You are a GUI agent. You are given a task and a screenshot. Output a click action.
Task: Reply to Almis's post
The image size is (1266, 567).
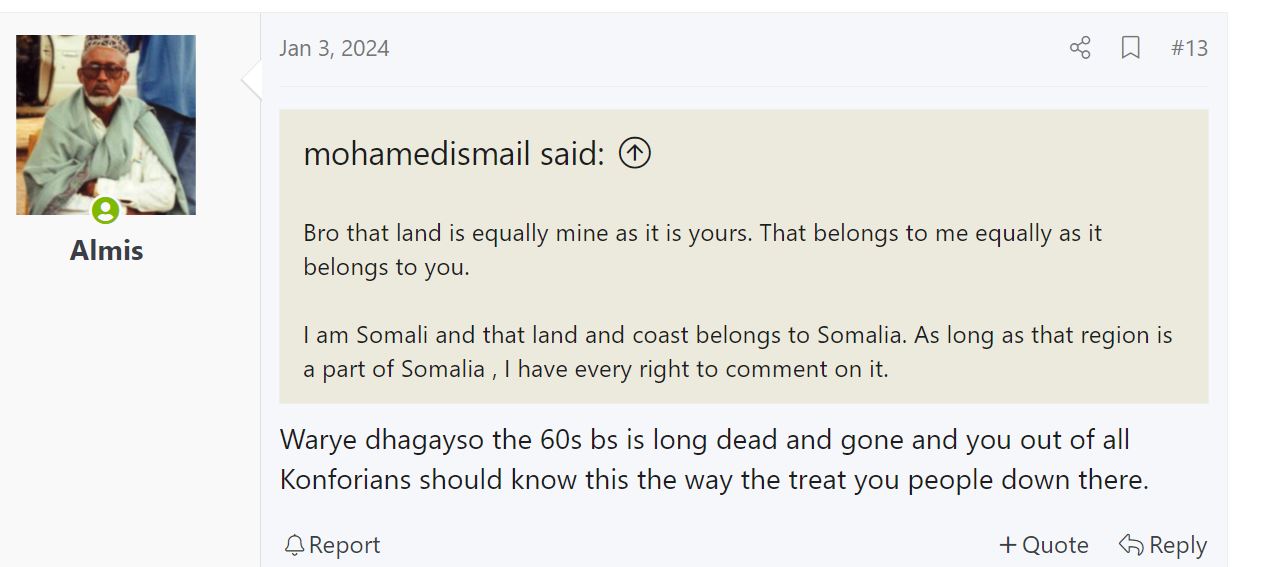[x=1163, y=545]
